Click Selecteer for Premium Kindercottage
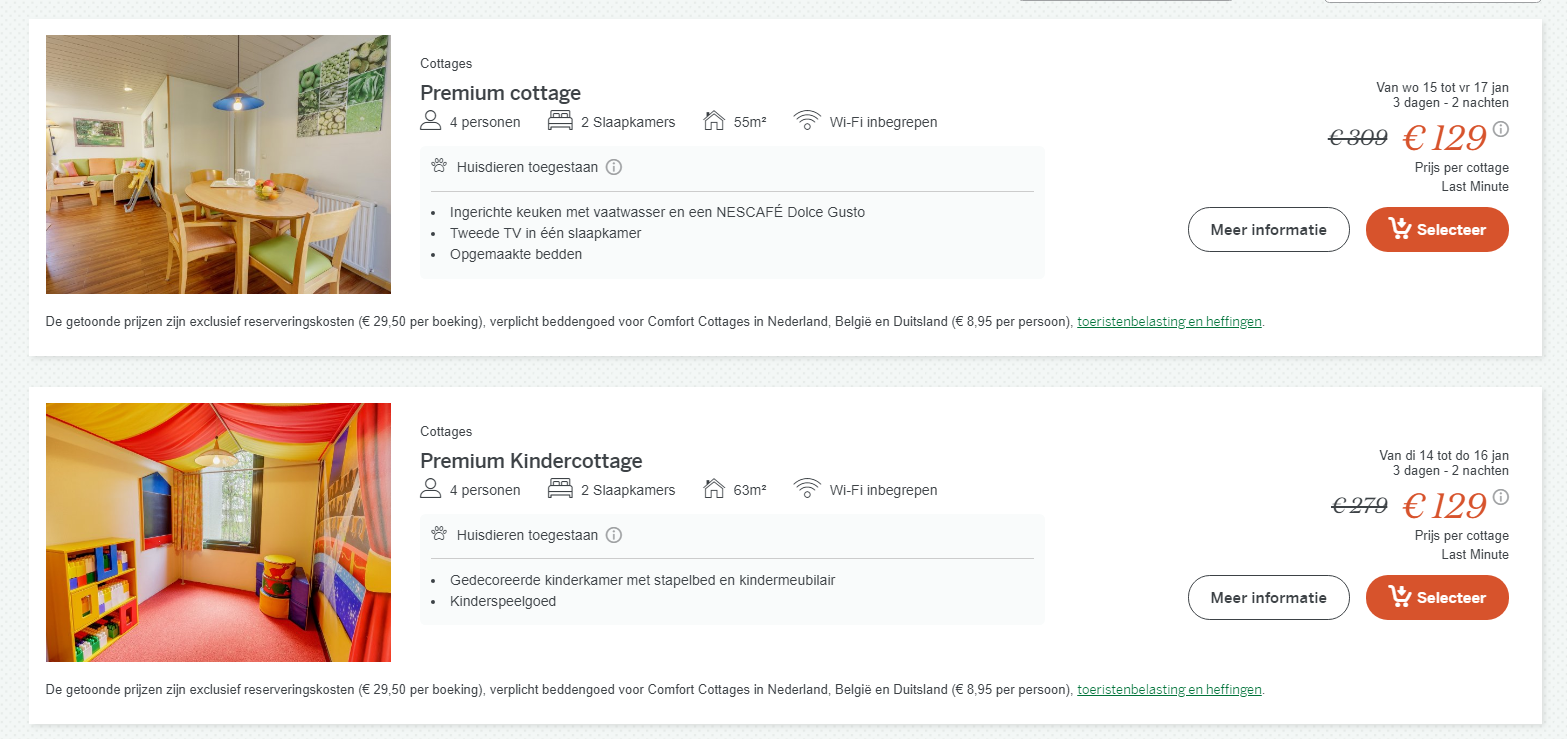 click(1437, 597)
